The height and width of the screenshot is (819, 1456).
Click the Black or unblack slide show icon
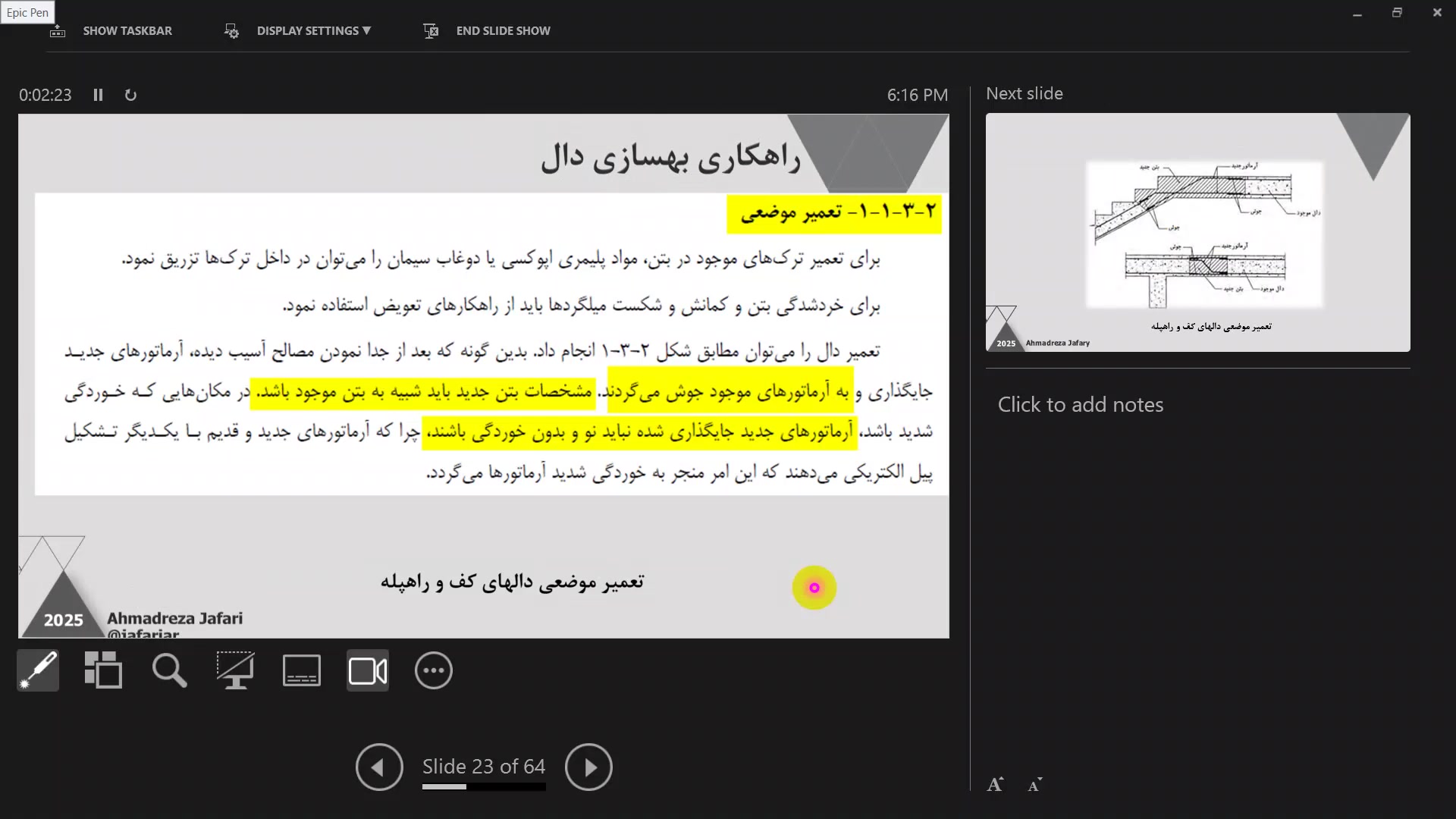(235, 670)
